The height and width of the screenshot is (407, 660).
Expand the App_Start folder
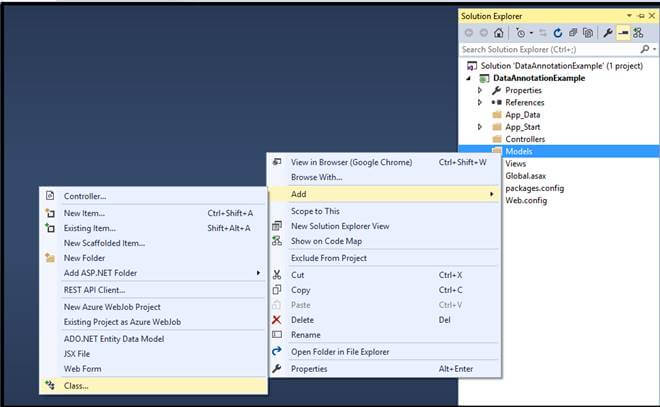pos(480,127)
